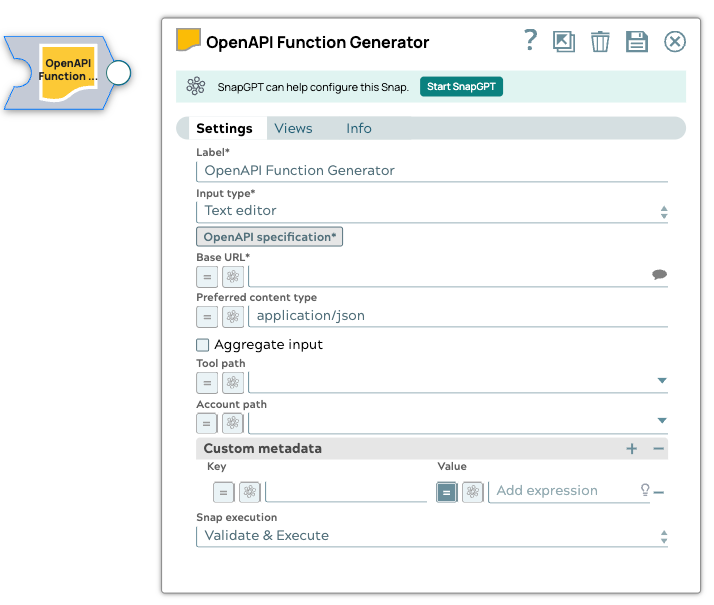Click minus in Custom metadata header

[x=658, y=449]
